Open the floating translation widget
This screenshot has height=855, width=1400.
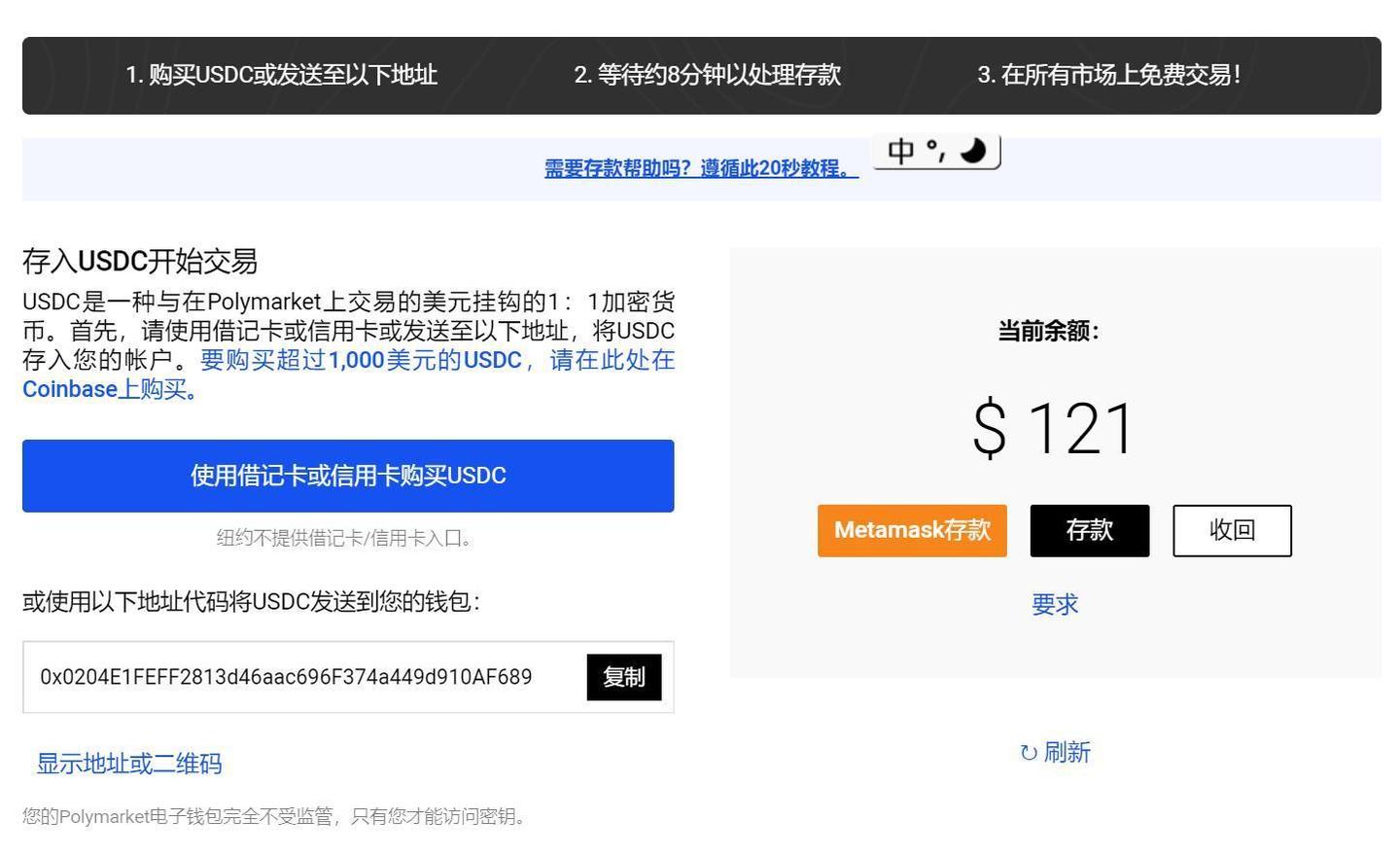[x=936, y=151]
